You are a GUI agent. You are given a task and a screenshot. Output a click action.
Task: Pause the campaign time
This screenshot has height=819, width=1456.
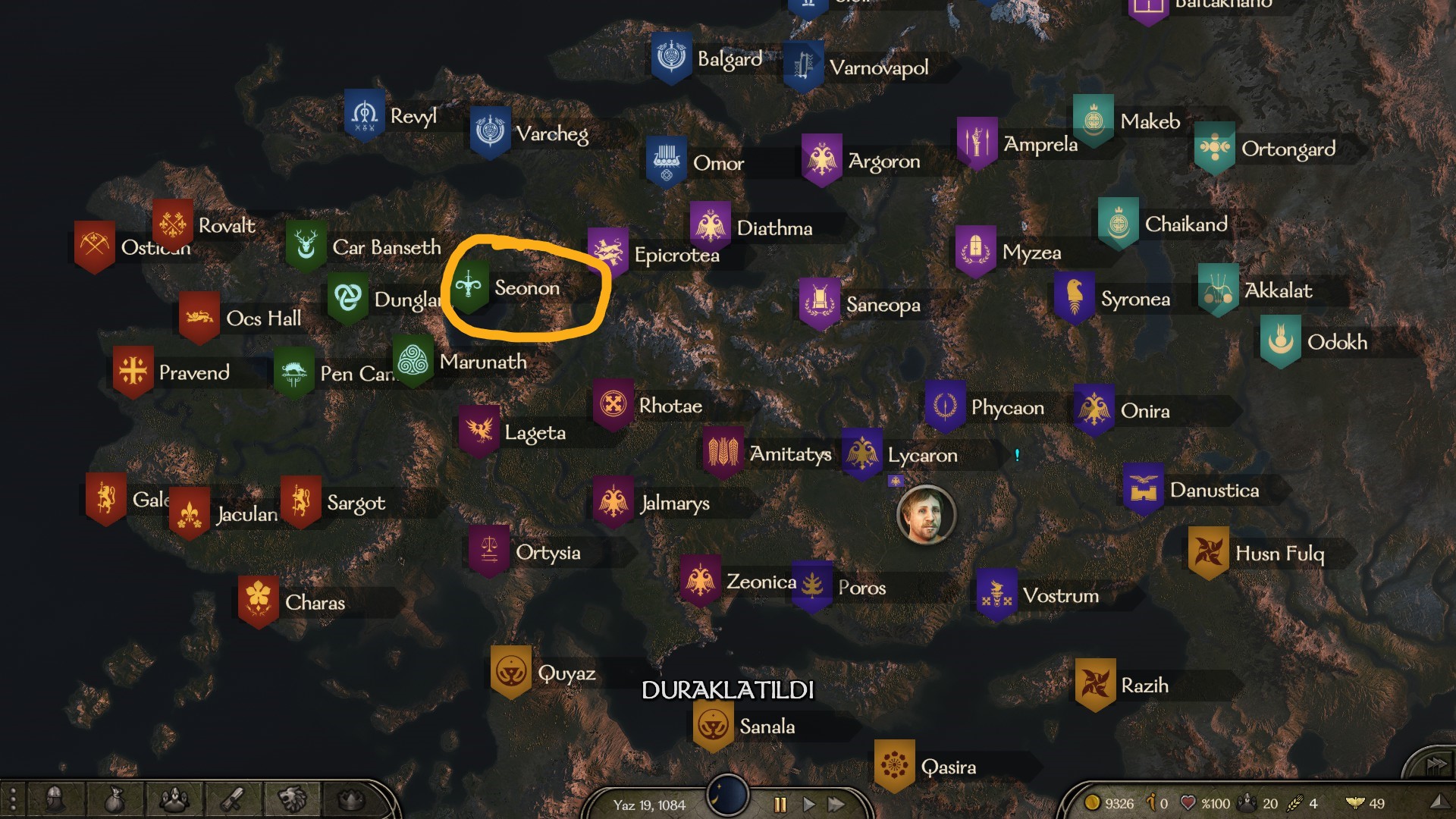pyautogui.click(x=780, y=805)
